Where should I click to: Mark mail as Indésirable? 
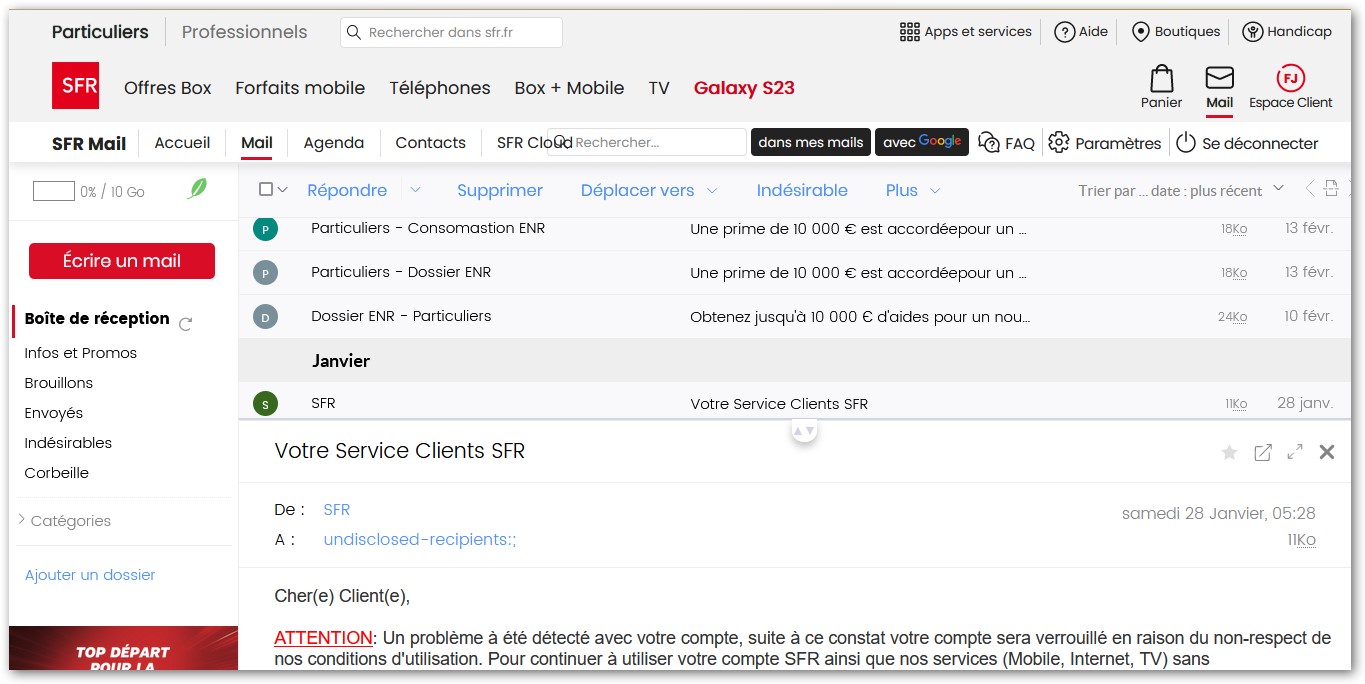[x=802, y=190]
